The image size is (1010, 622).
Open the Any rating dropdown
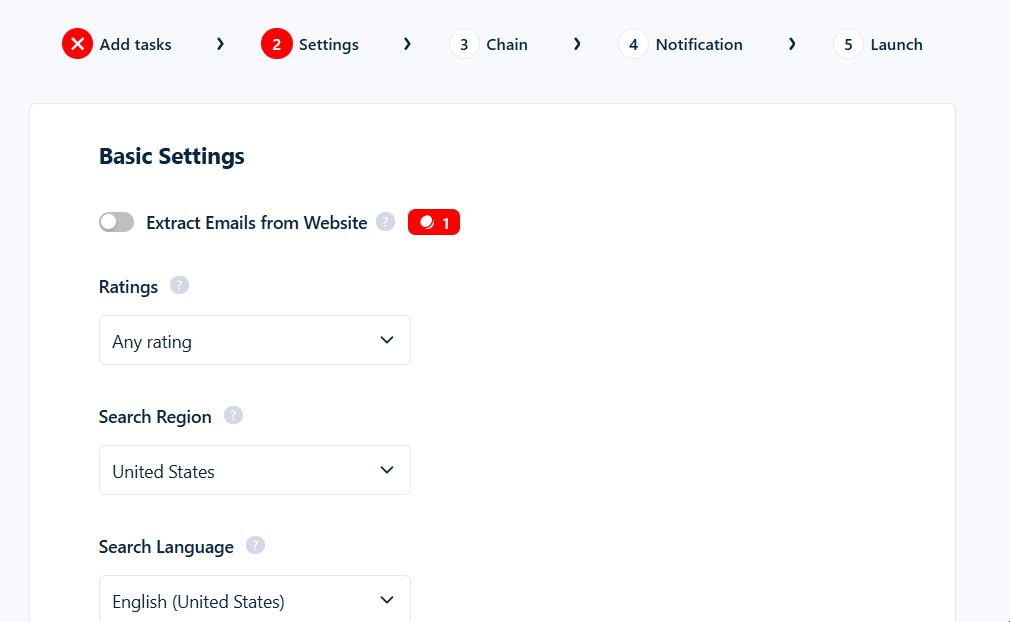pyautogui.click(x=254, y=340)
